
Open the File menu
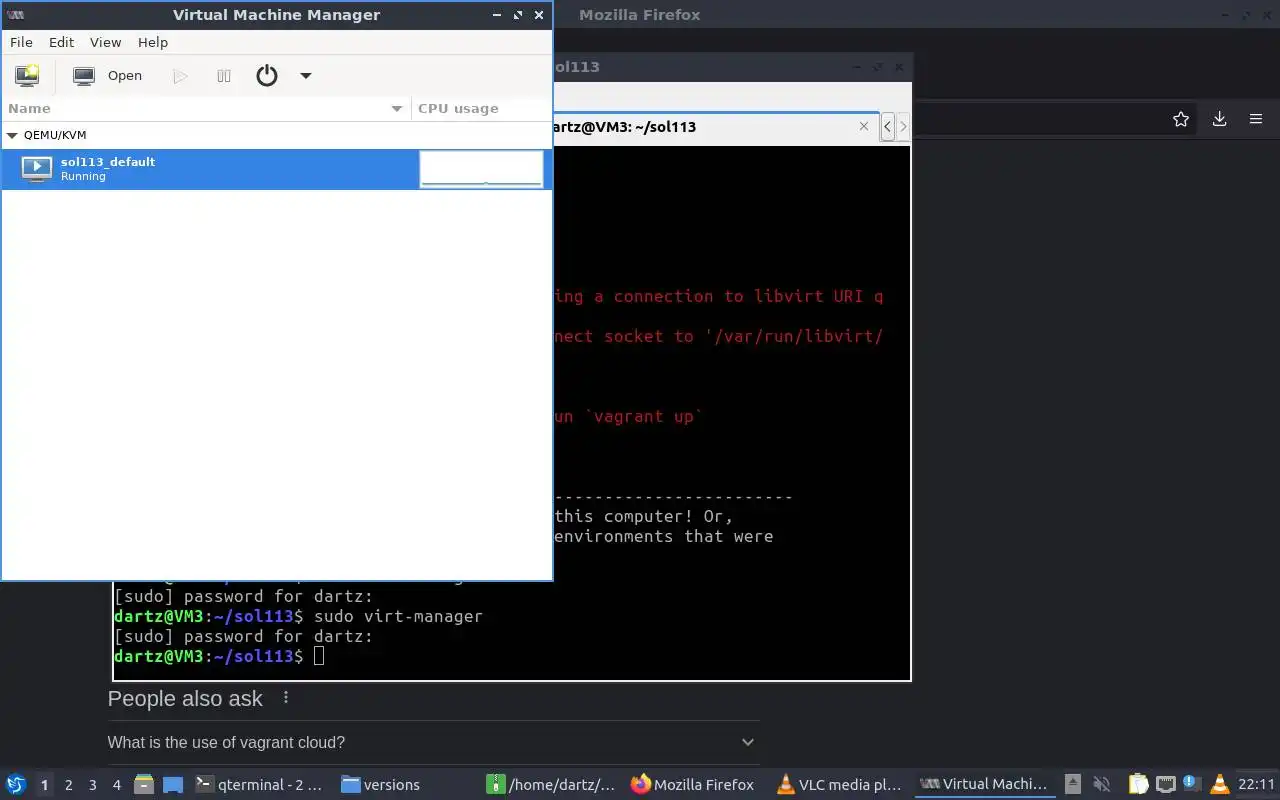[21, 42]
